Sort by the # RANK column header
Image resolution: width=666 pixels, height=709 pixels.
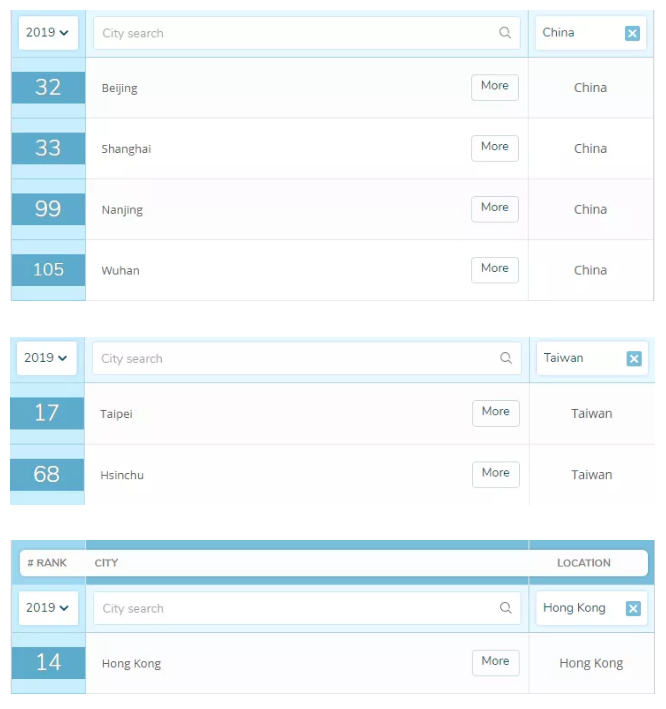tap(47, 563)
